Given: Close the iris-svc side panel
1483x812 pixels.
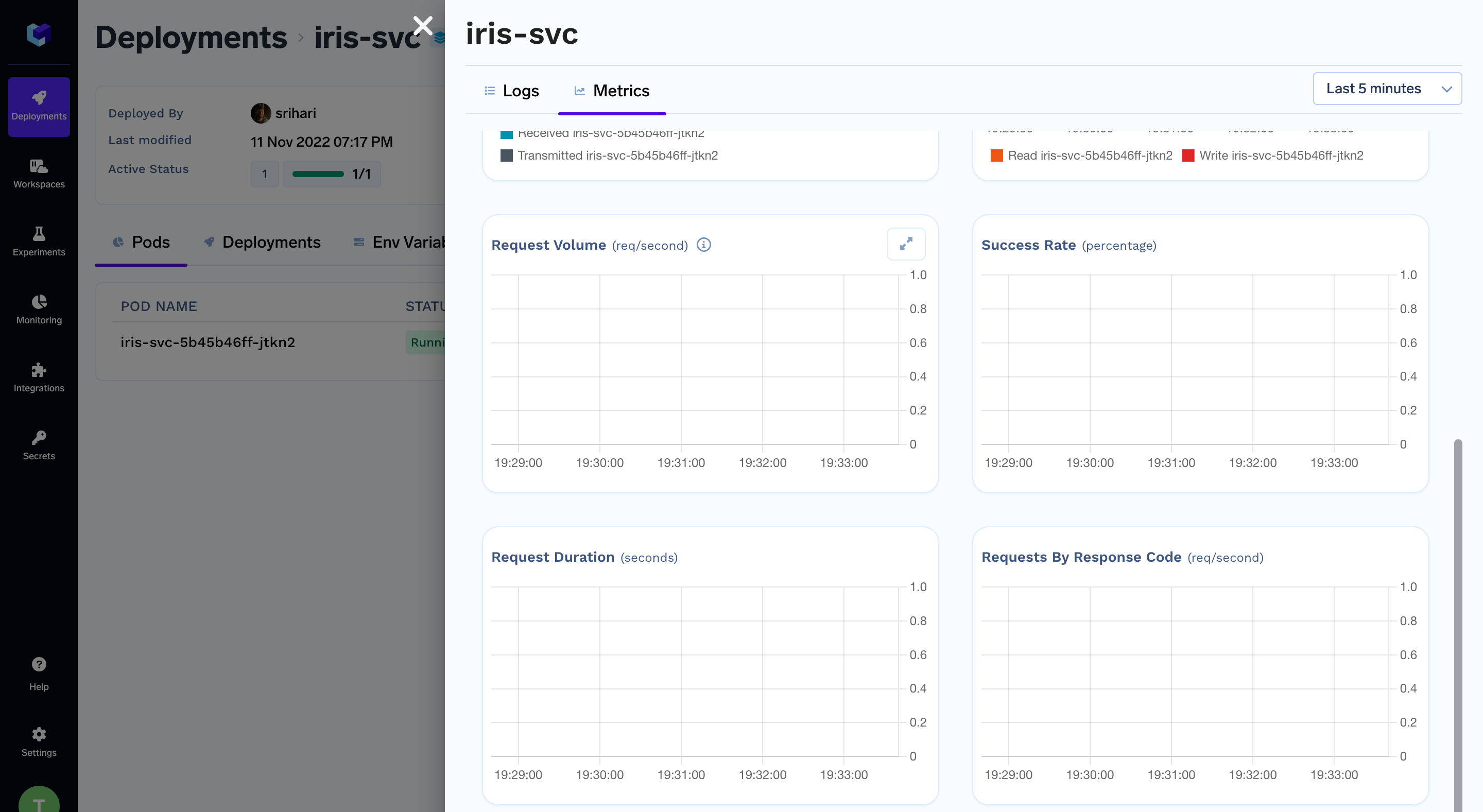Looking at the screenshot, I should click(x=423, y=26).
